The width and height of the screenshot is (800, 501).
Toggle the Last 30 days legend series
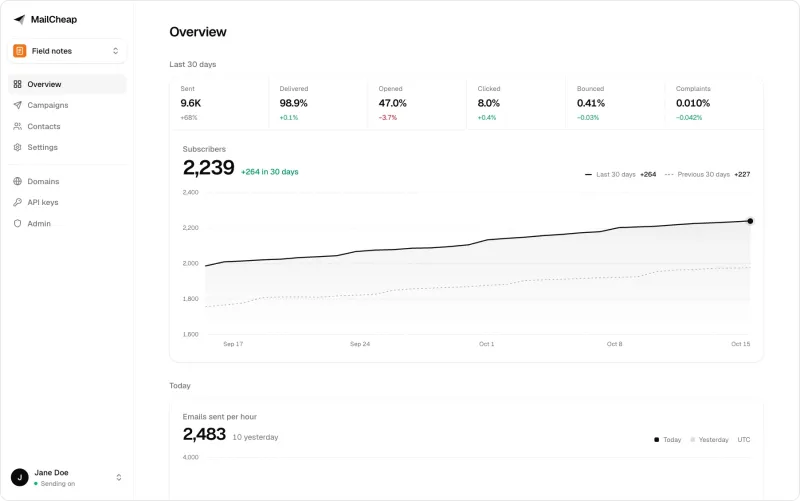[620, 174]
